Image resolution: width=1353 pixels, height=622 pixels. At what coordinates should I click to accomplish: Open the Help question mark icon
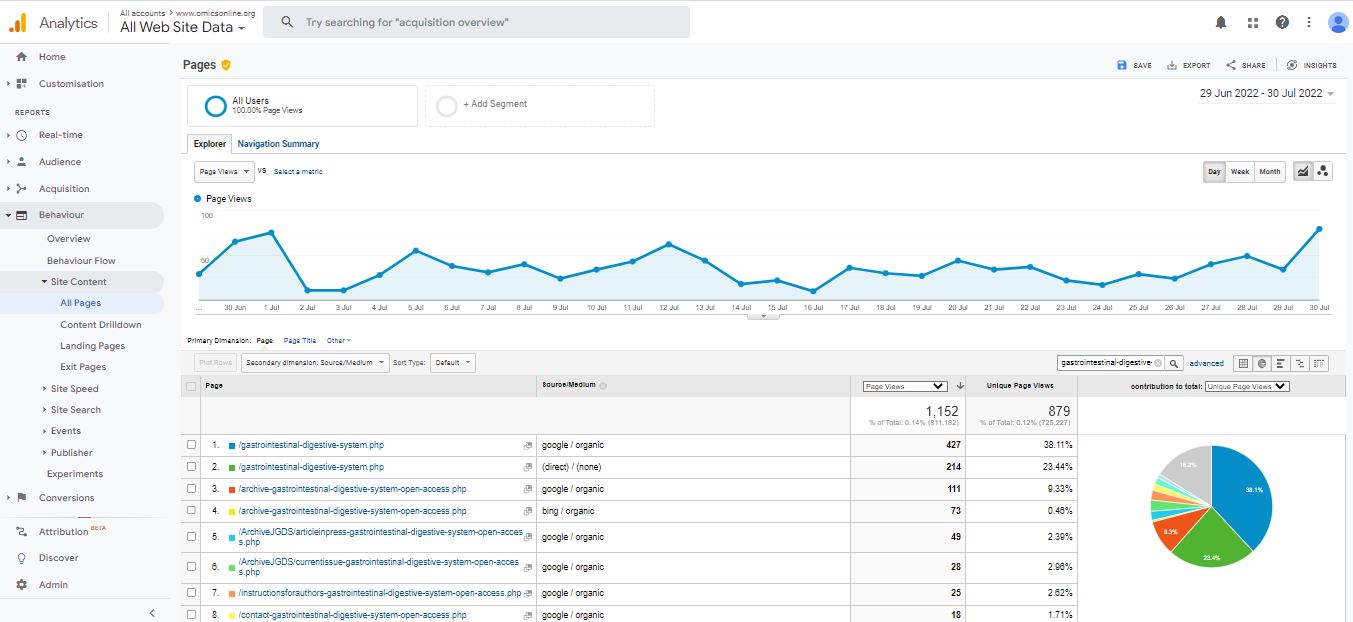(x=1282, y=22)
